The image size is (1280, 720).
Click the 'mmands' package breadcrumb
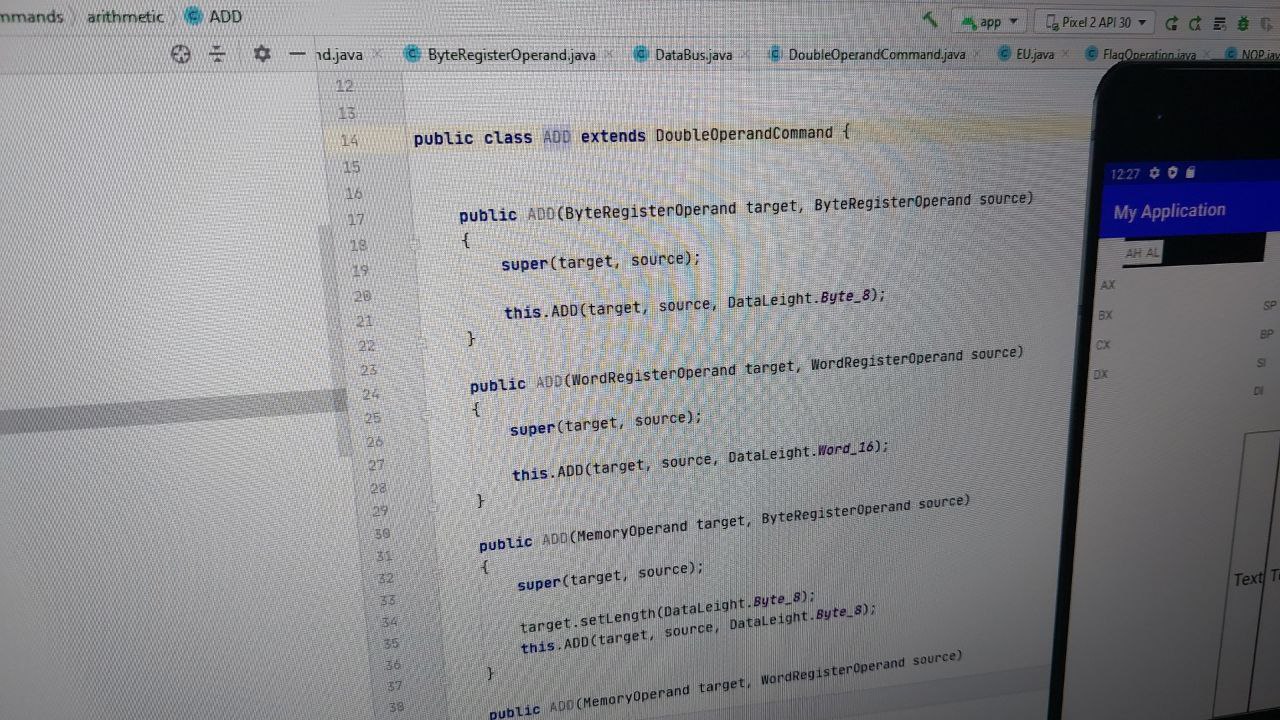pos(32,17)
